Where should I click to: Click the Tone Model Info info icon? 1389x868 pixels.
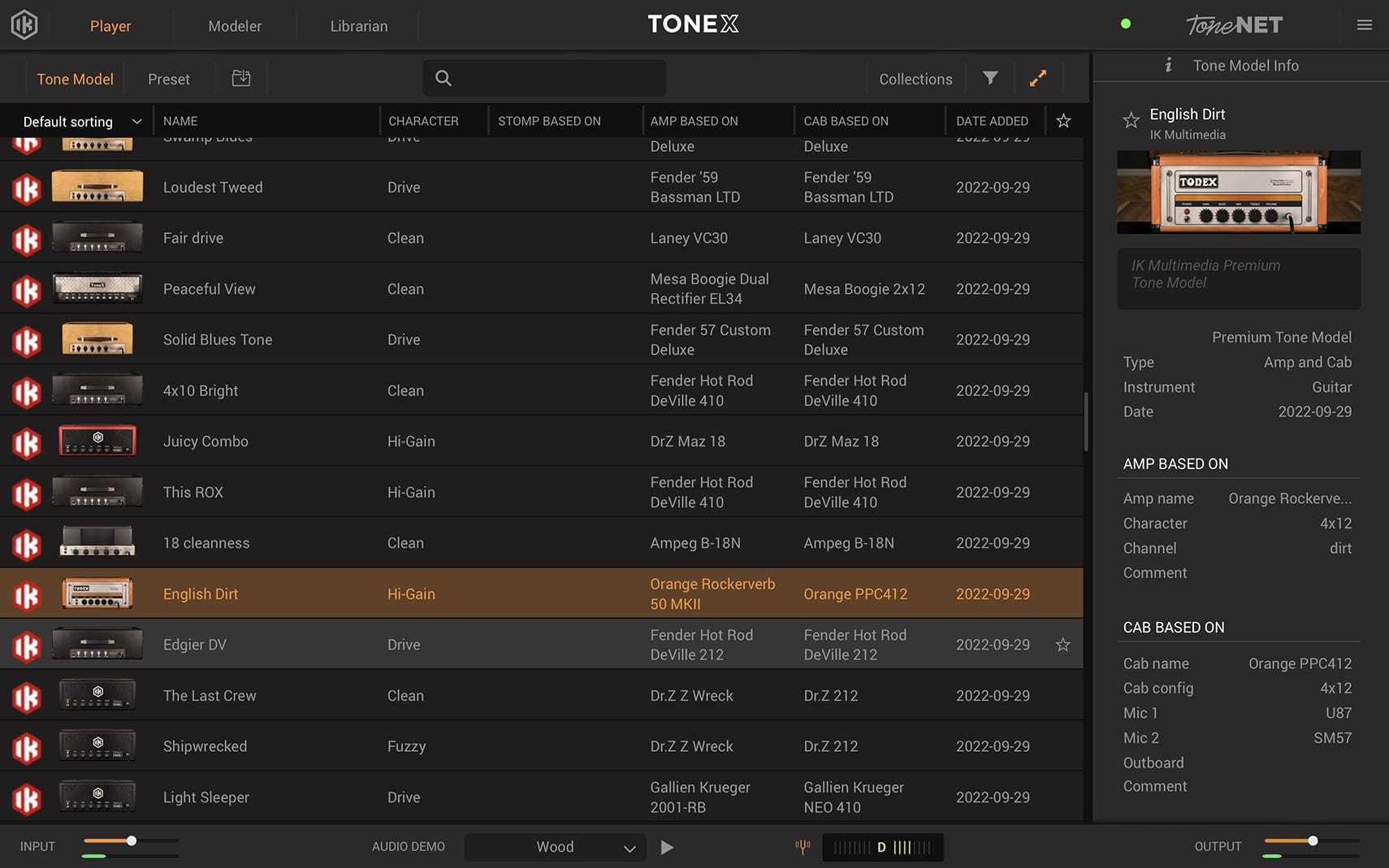click(1169, 65)
